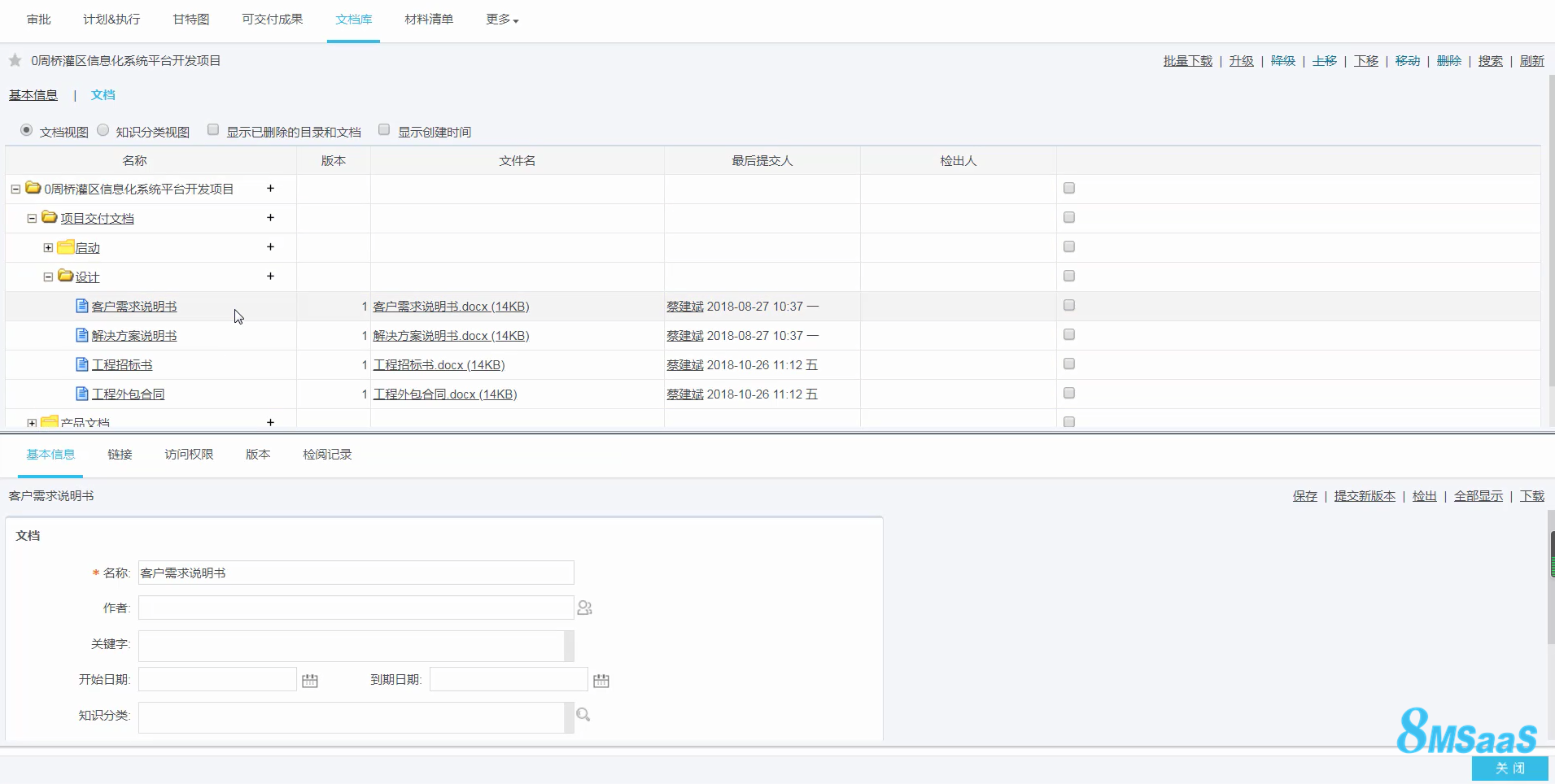Click the 客户需求说明书 document icon in the tree
The image size is (1555, 784).
click(x=82, y=306)
